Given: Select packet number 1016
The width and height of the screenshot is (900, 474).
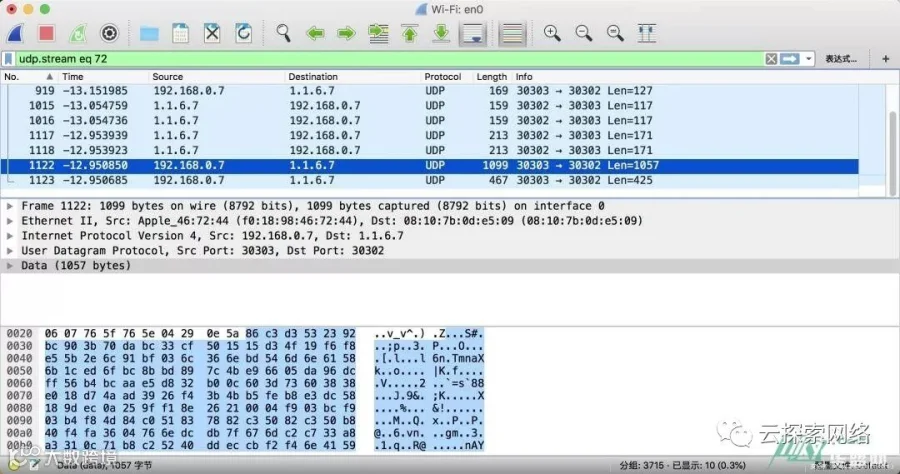Looking at the screenshot, I should (x=429, y=121).
